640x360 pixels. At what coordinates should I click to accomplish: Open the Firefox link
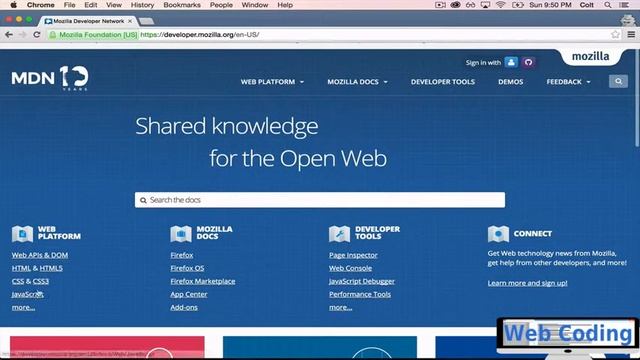tap(182, 255)
